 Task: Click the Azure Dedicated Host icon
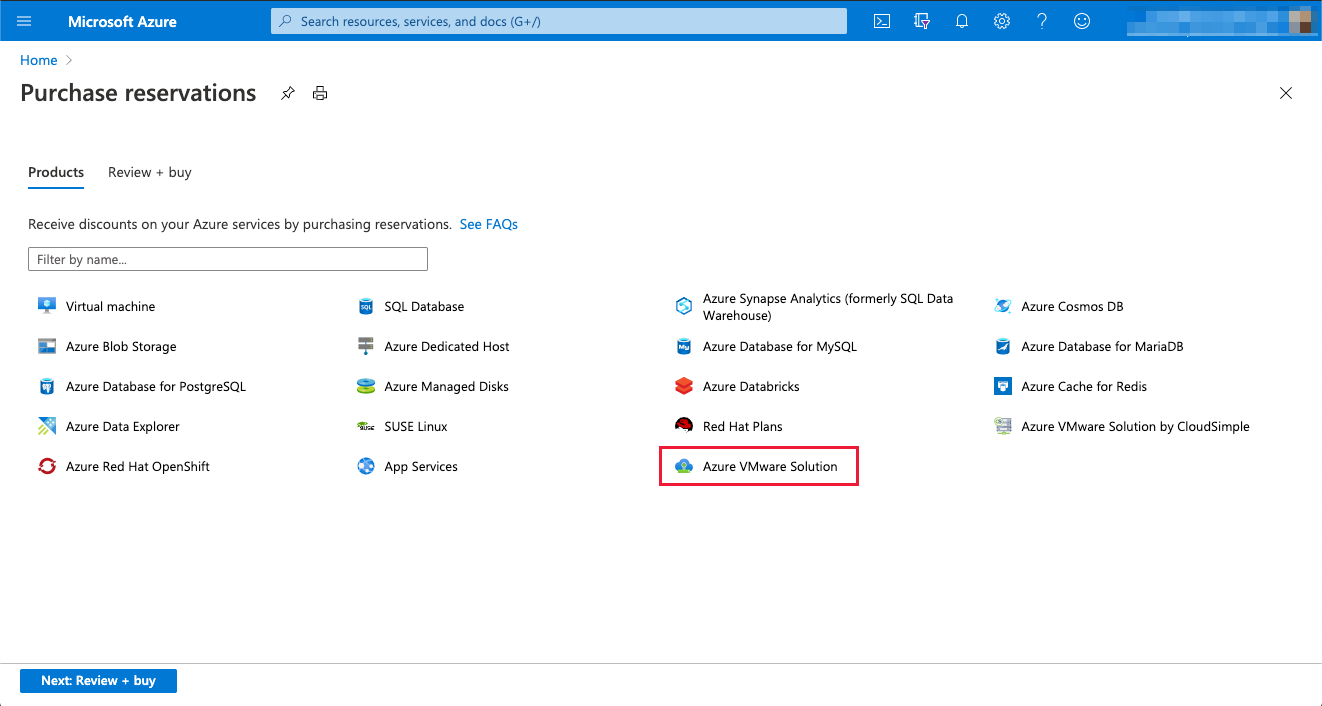366,346
